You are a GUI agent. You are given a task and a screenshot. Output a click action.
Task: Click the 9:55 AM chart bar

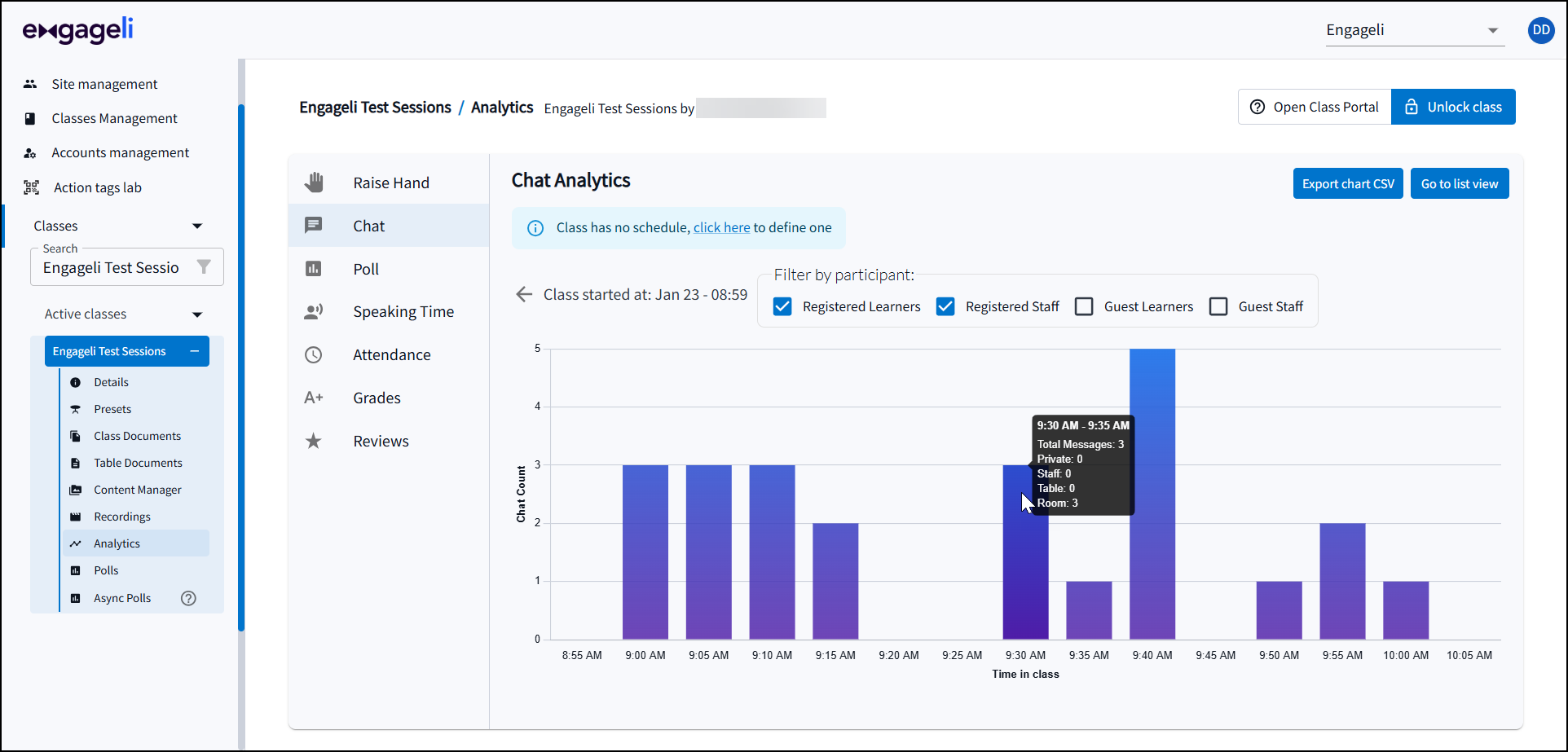tap(1342, 581)
